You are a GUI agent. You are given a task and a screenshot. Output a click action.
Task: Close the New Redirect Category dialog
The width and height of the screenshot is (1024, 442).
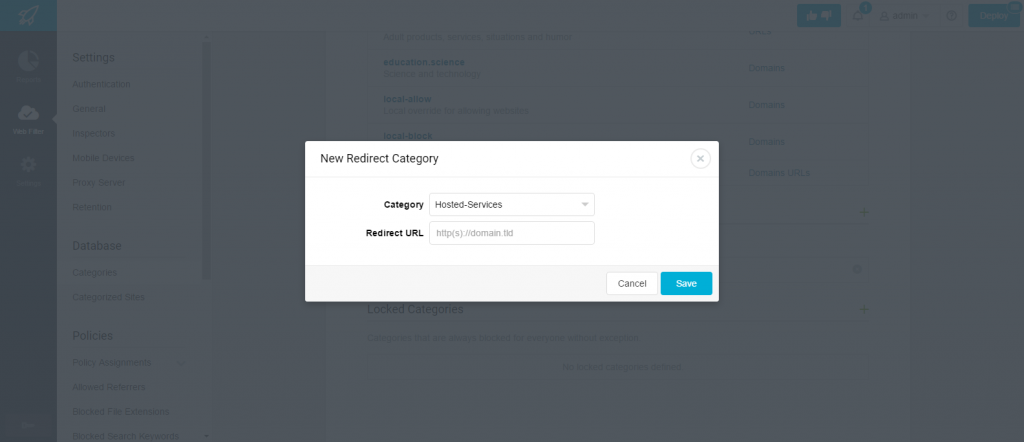click(x=700, y=159)
